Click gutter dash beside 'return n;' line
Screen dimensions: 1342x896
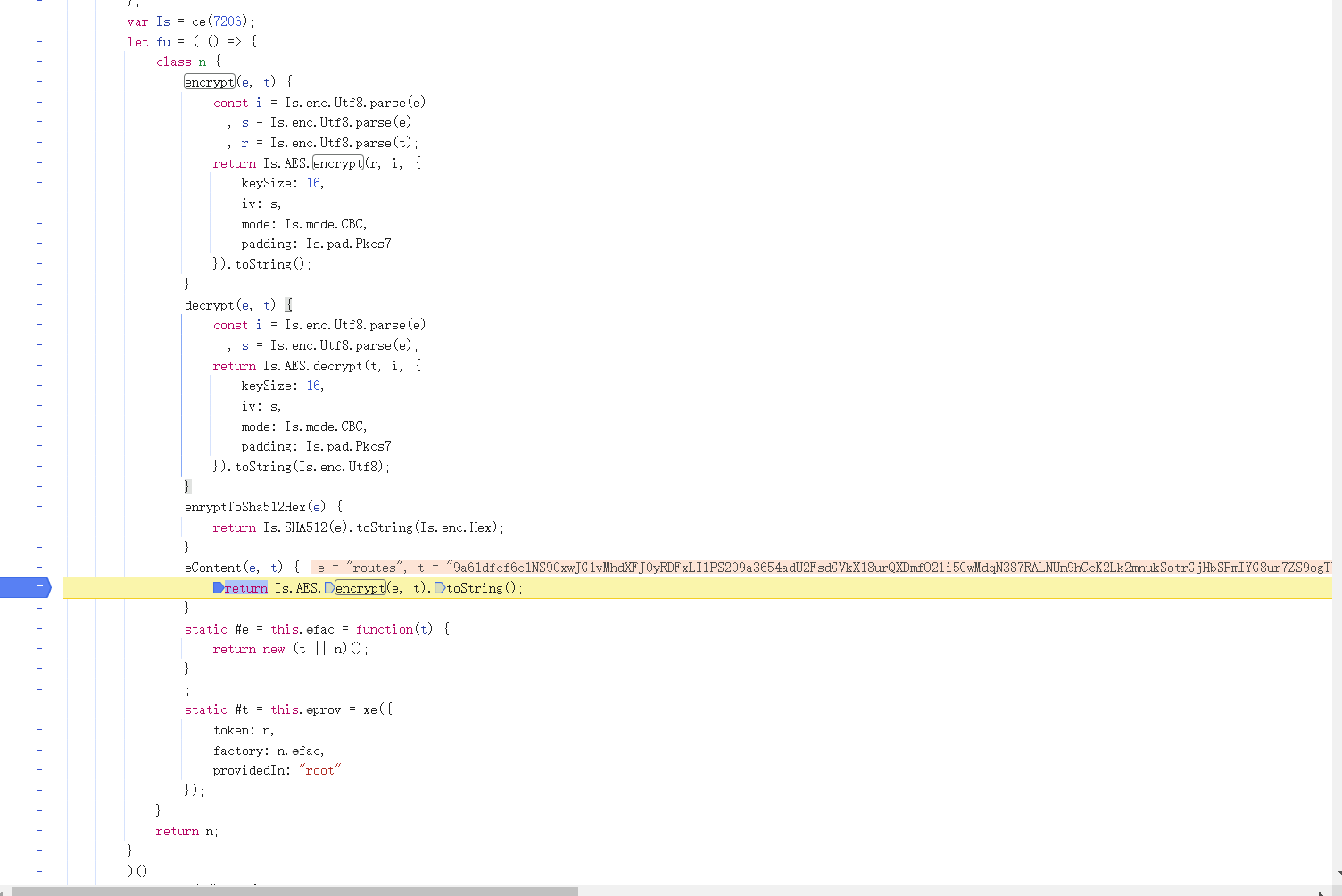[39, 831]
